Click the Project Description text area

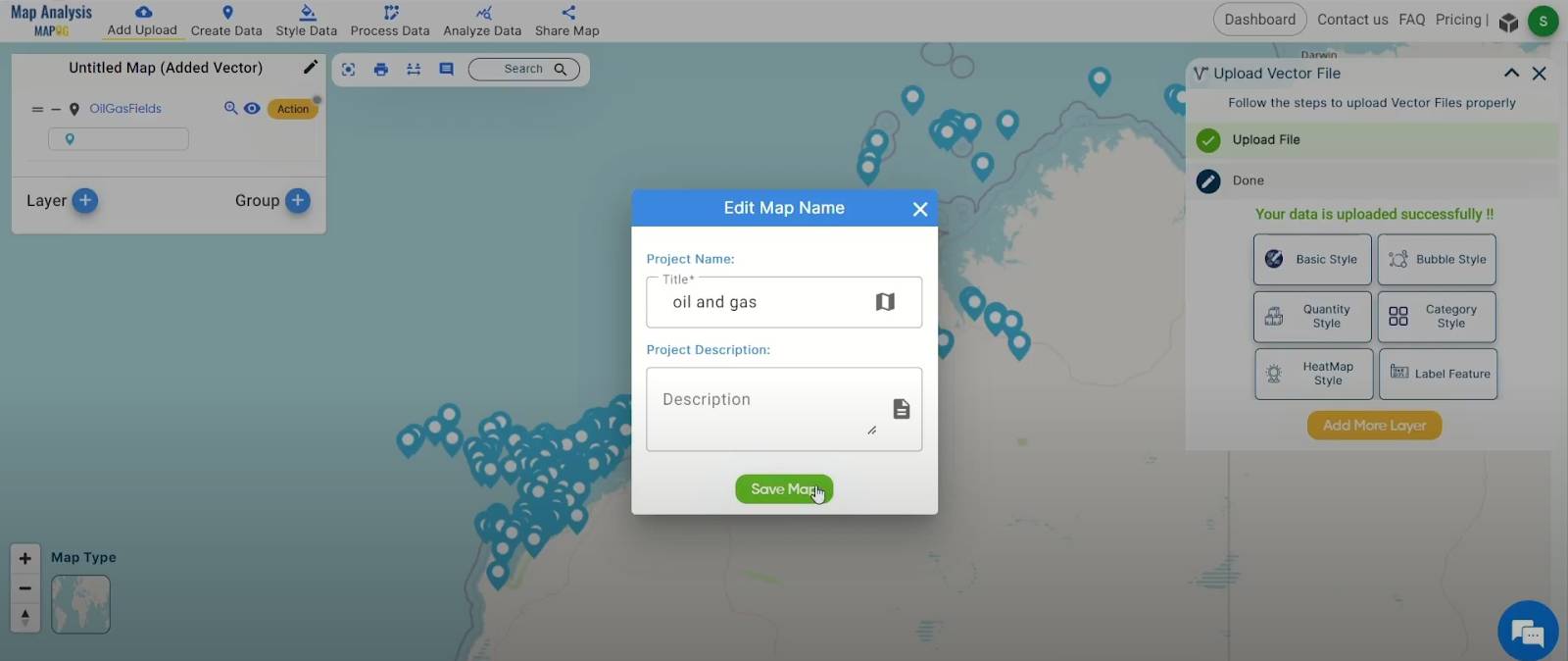pyautogui.click(x=784, y=409)
